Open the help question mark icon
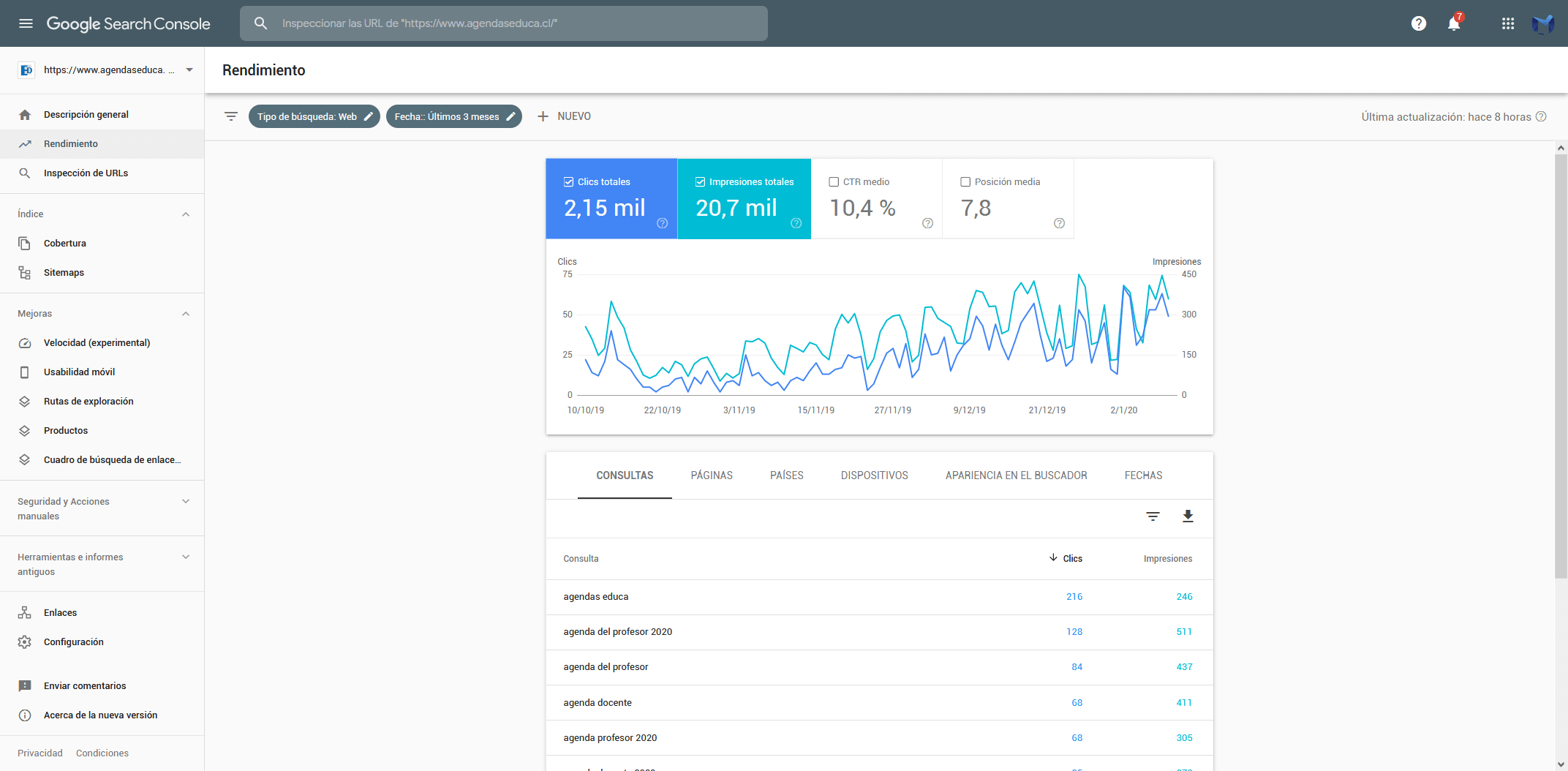The image size is (1568, 771). tap(1419, 23)
